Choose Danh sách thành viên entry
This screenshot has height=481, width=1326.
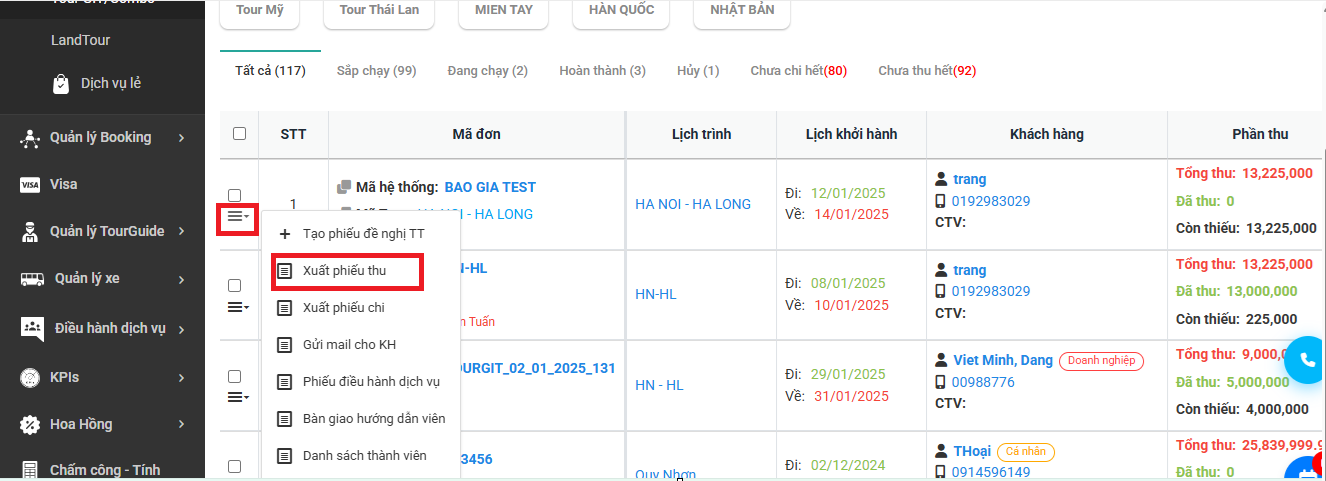pyautogui.click(x=360, y=456)
